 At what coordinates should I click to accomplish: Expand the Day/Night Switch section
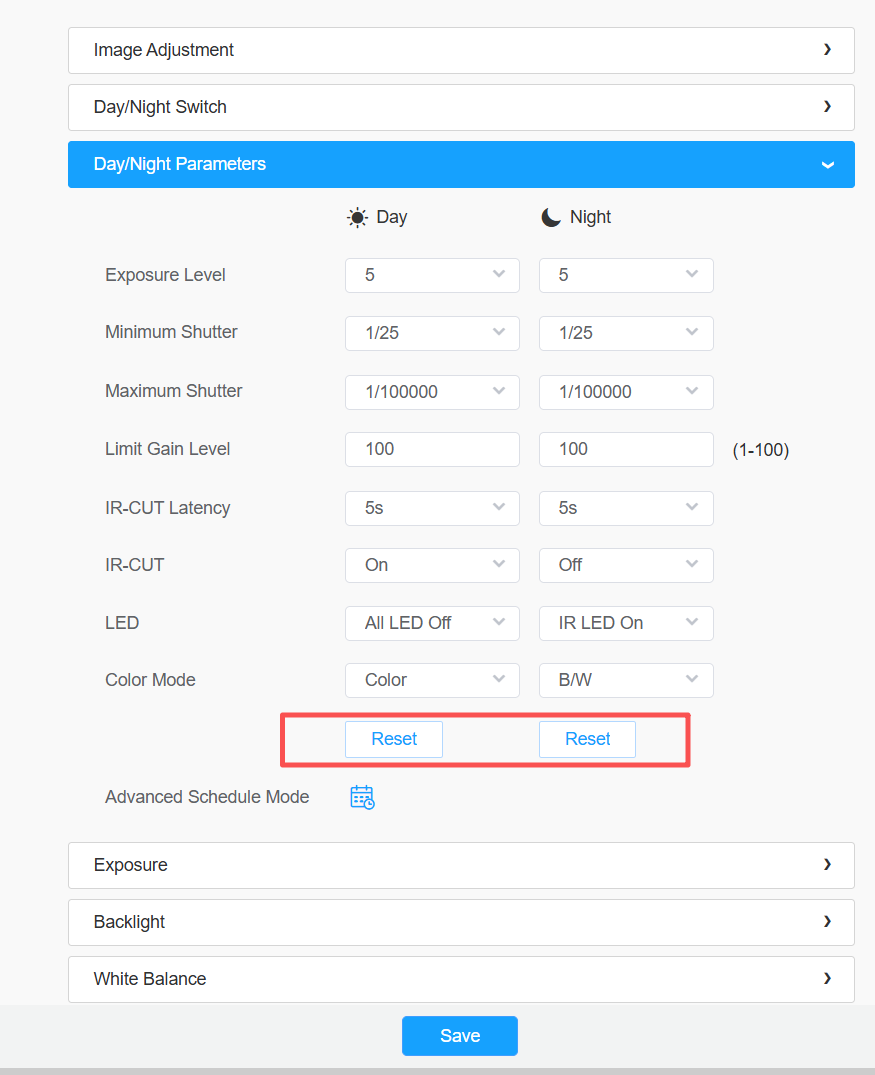tap(462, 108)
